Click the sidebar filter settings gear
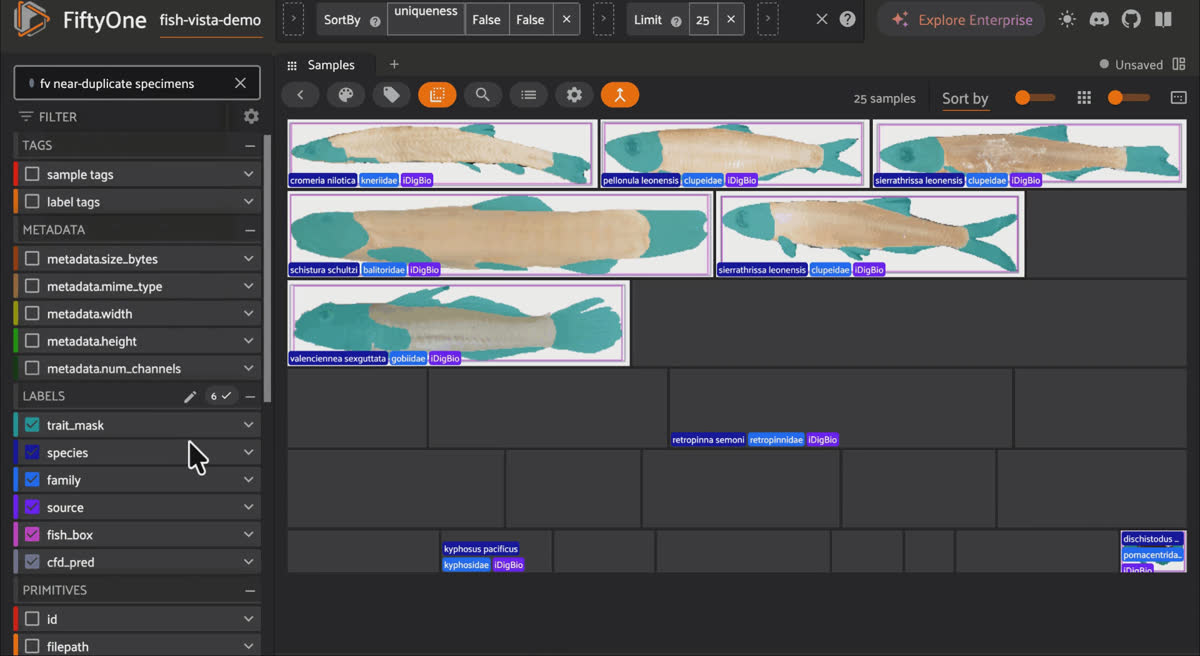The height and width of the screenshot is (656, 1200). pos(251,117)
